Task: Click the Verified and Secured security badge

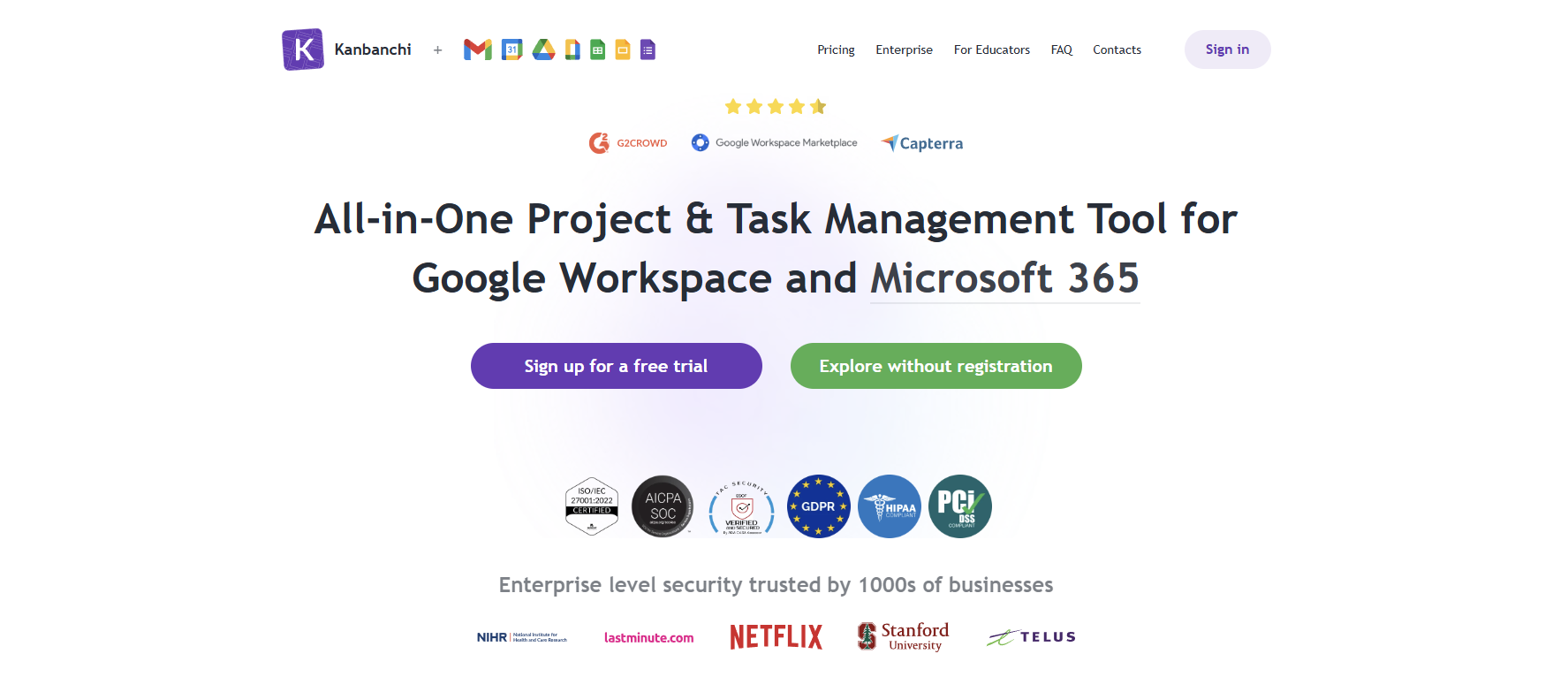Action: pyautogui.click(x=742, y=507)
